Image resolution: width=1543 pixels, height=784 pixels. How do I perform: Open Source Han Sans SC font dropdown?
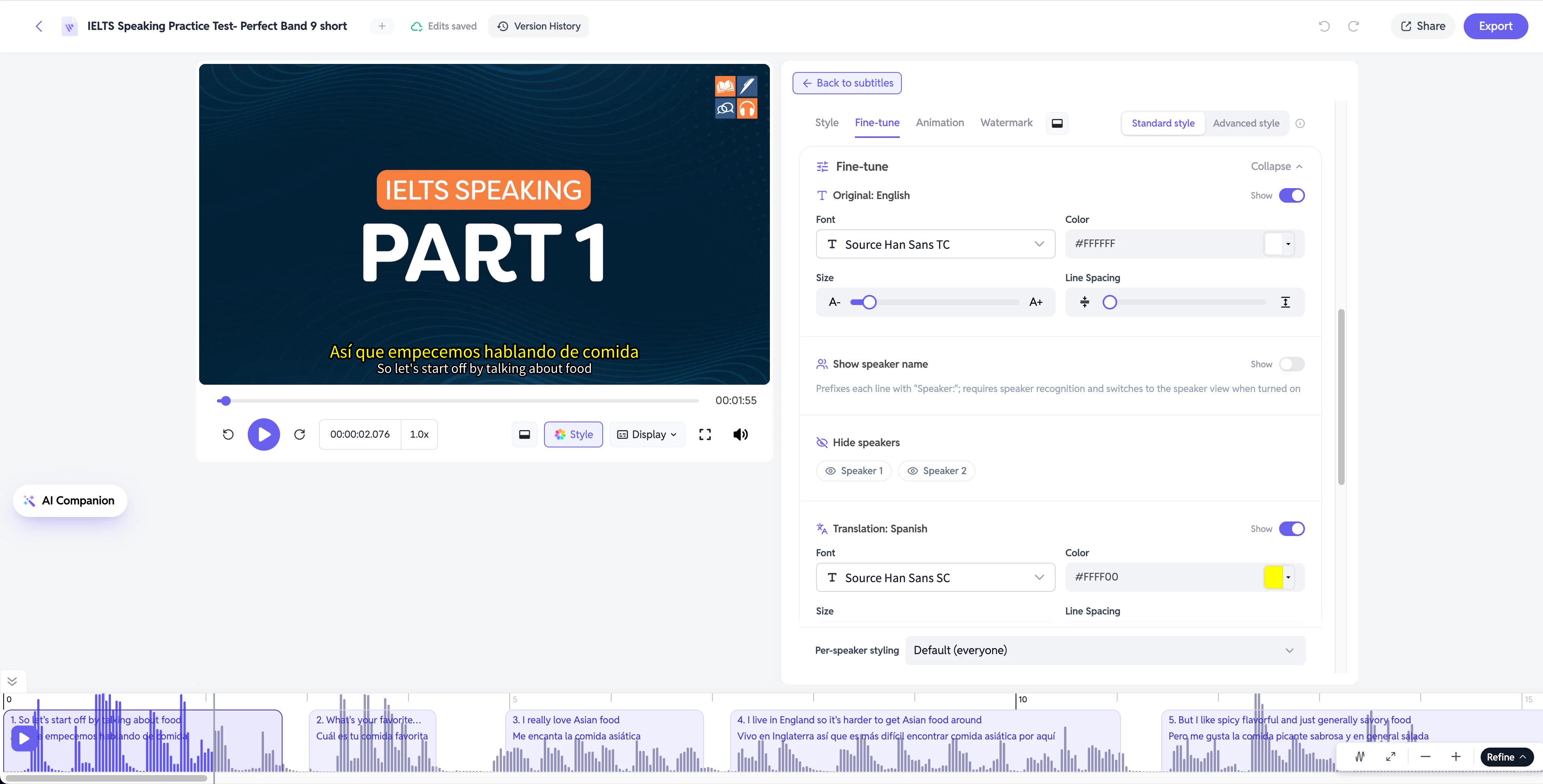click(935, 578)
